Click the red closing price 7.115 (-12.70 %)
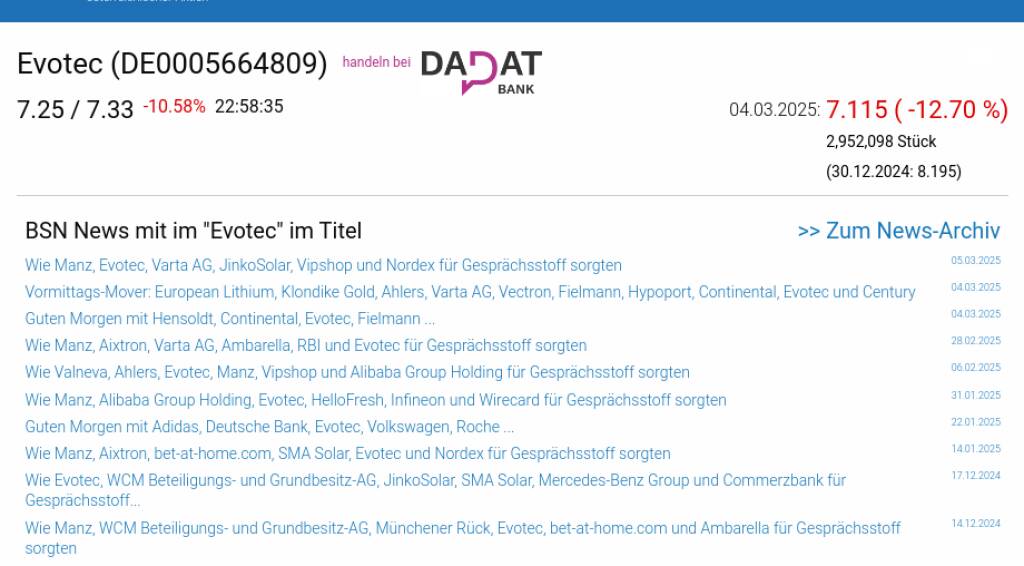This screenshot has height=566, width=1024. pos(917,110)
